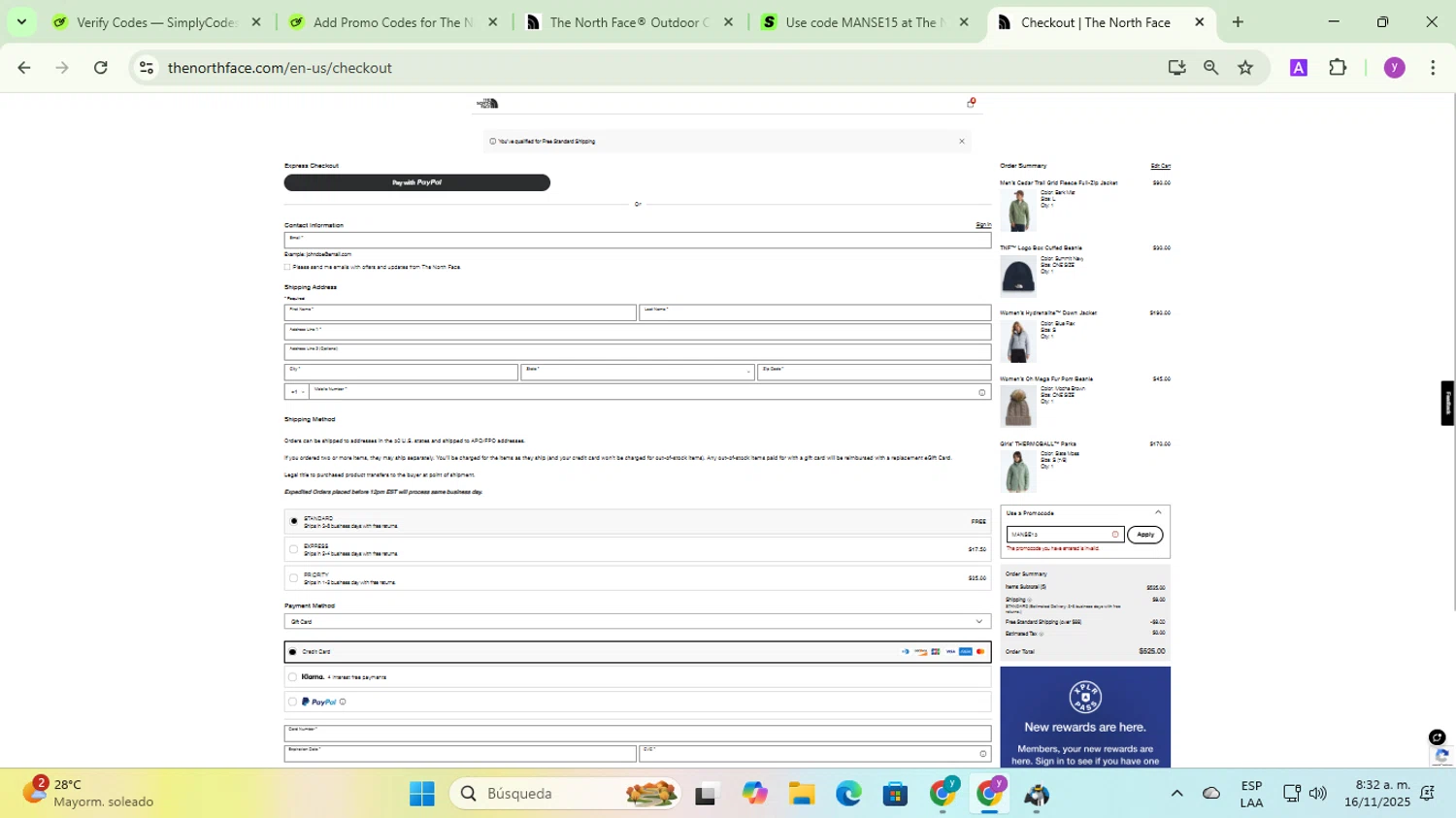
Task: Click the Address Line 2 optional field
Action: click(638, 351)
